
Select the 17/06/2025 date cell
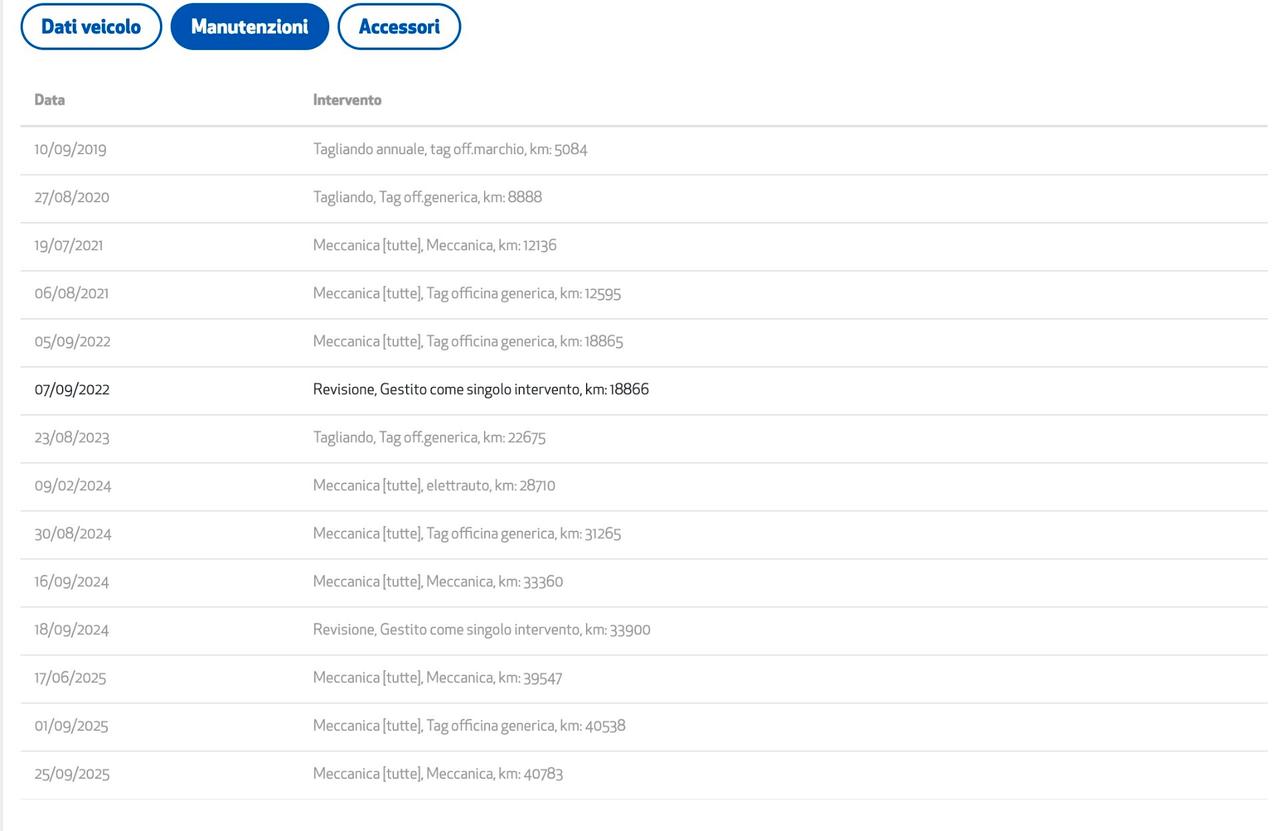click(x=70, y=678)
